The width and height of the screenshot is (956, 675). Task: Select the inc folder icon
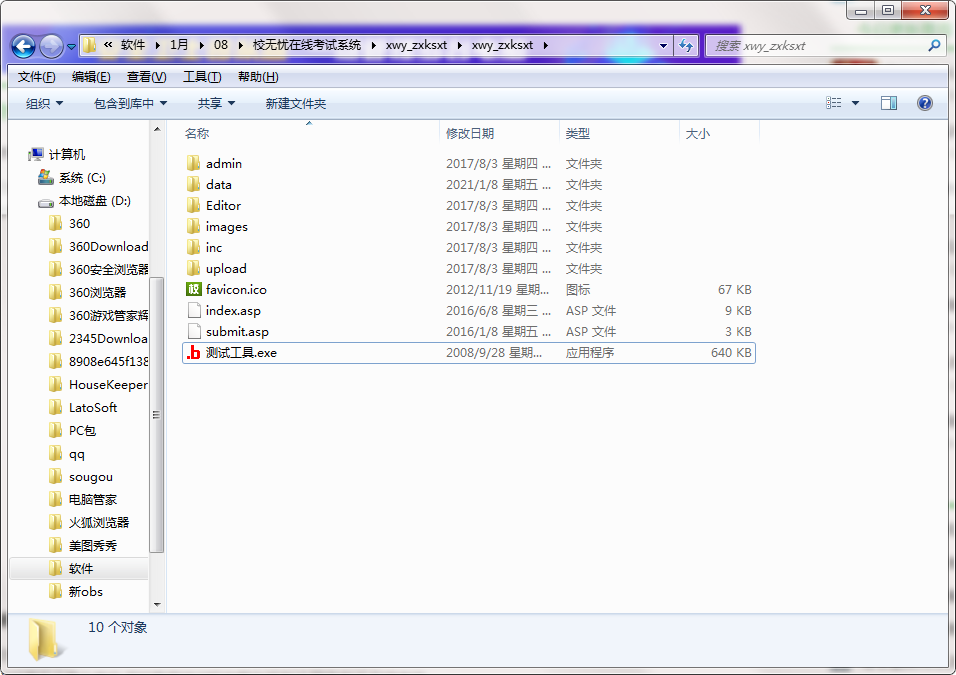193,248
